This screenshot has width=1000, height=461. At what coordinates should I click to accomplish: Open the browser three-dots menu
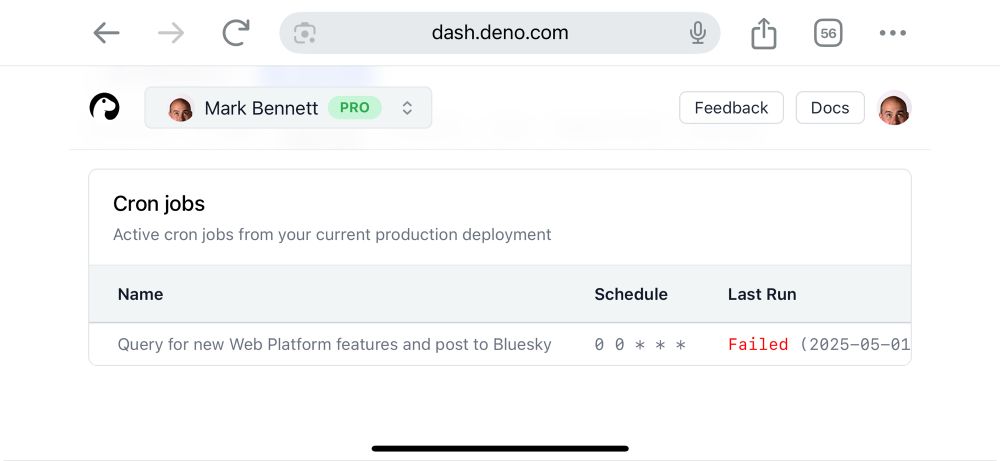click(x=892, y=33)
